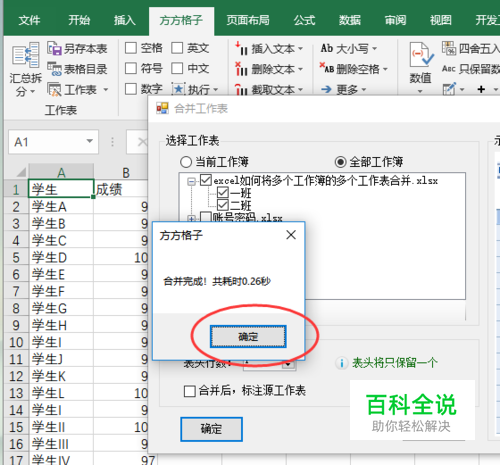
Task: Close the 方方格子 message box
Action: (x=291, y=235)
